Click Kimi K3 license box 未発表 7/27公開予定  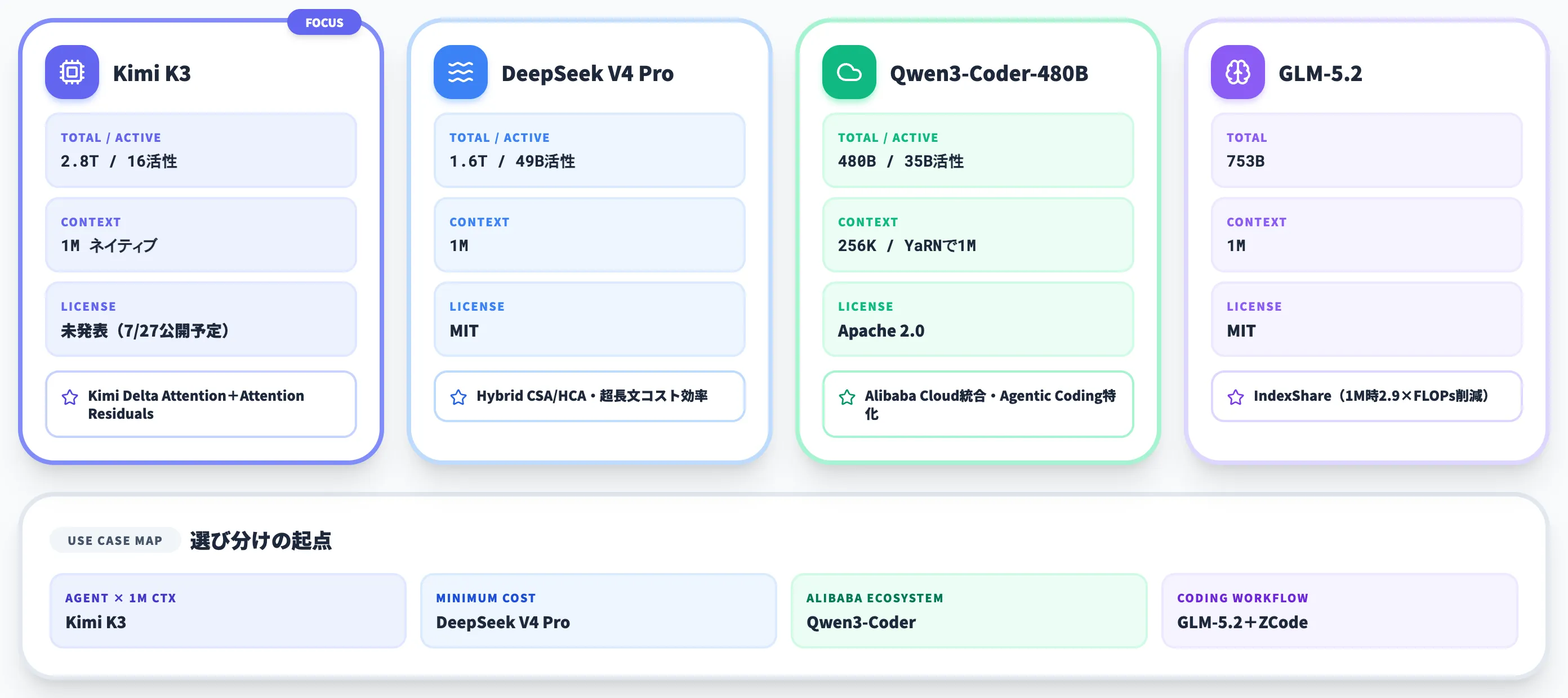tap(201, 319)
